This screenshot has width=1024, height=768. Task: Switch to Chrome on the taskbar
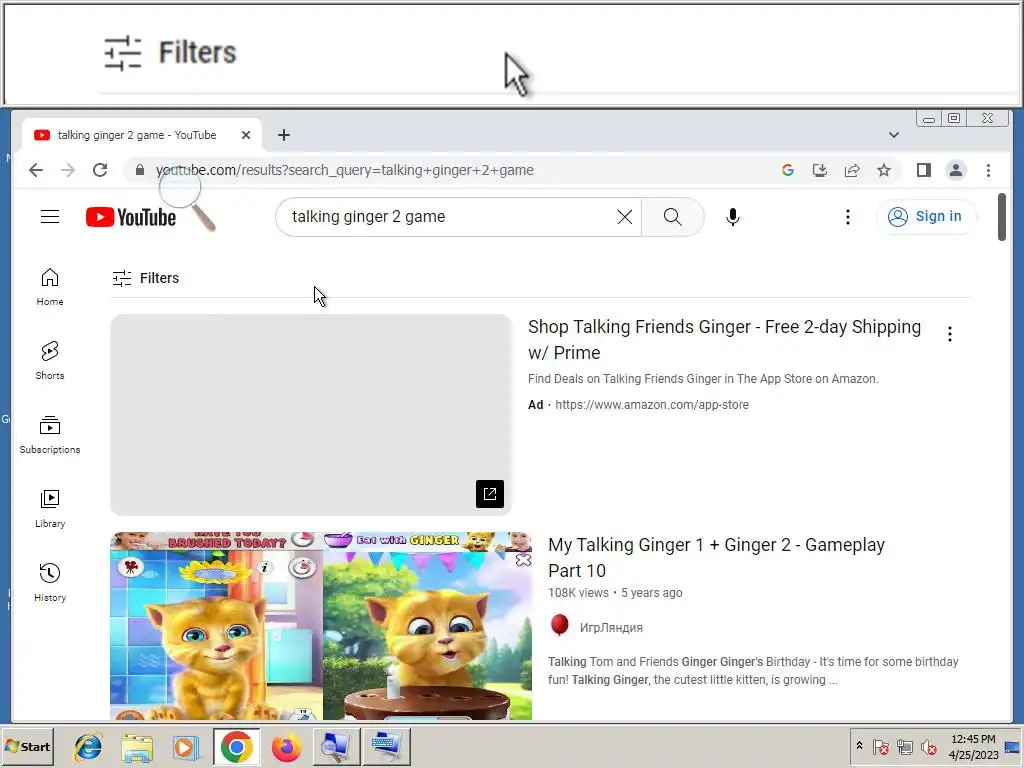pyautogui.click(x=236, y=746)
